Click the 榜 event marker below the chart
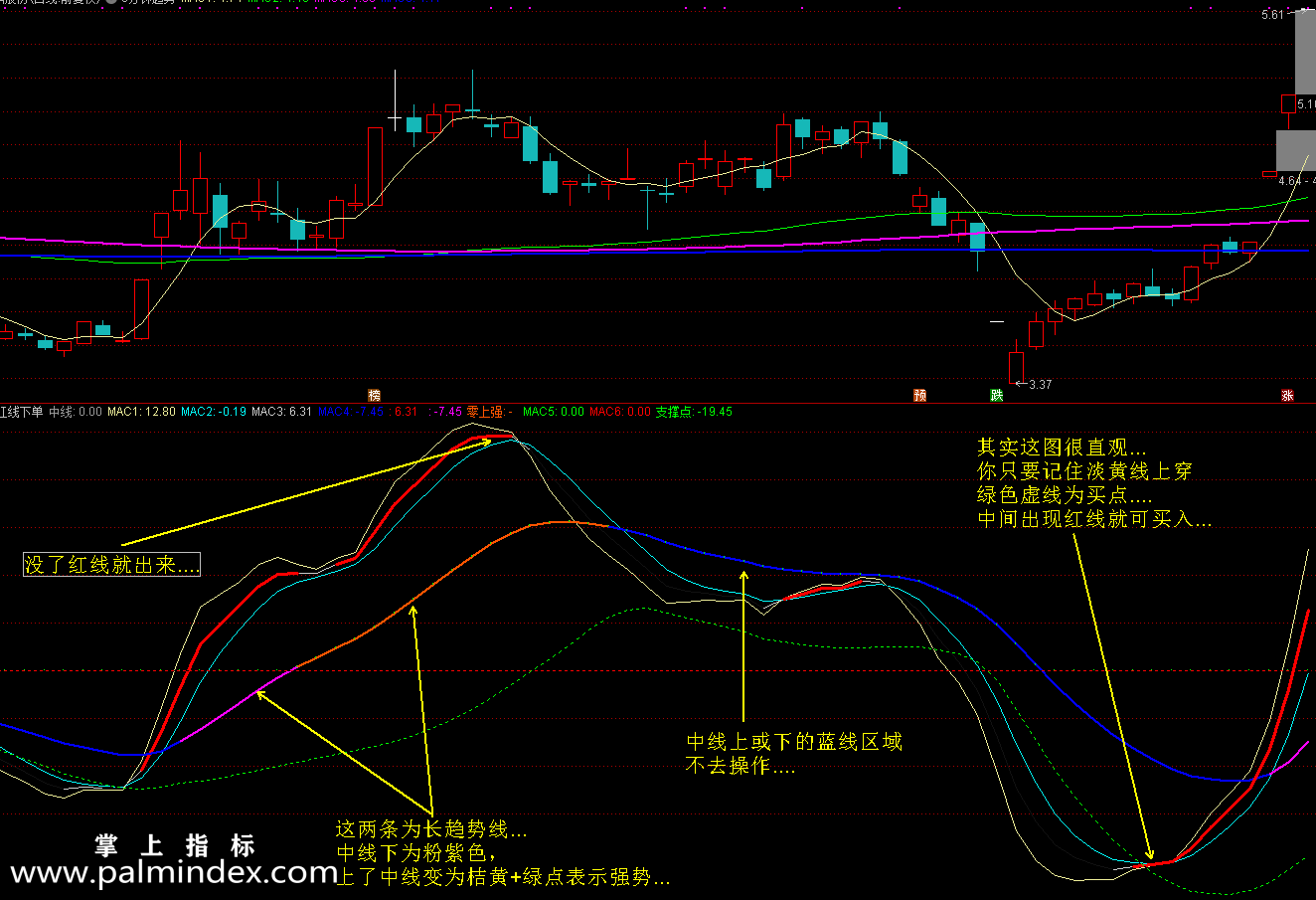The width and height of the screenshot is (1316, 900). (375, 395)
